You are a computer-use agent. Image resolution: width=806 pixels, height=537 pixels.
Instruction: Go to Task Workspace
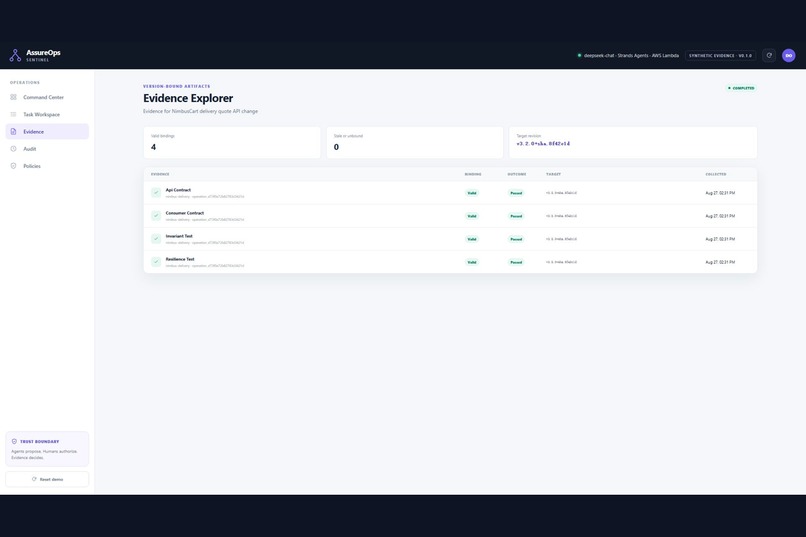(x=47, y=115)
